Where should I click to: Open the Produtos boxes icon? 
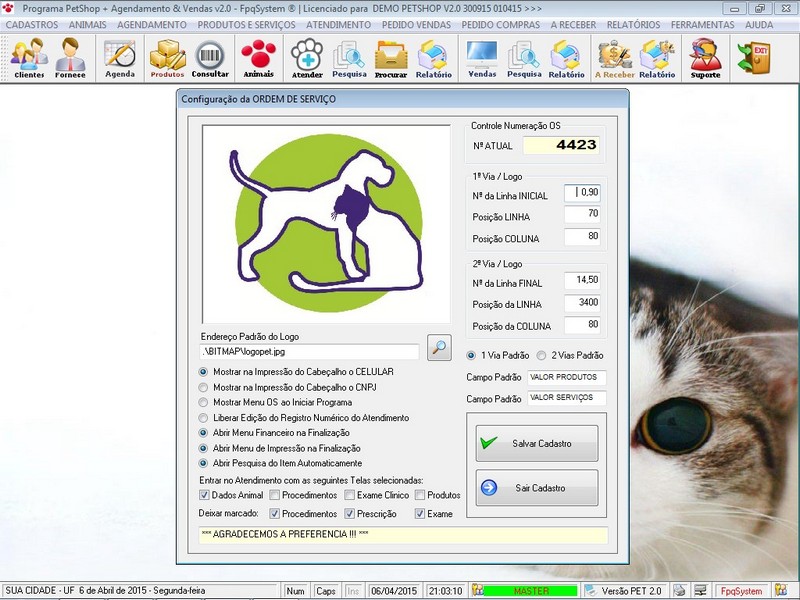(167, 58)
